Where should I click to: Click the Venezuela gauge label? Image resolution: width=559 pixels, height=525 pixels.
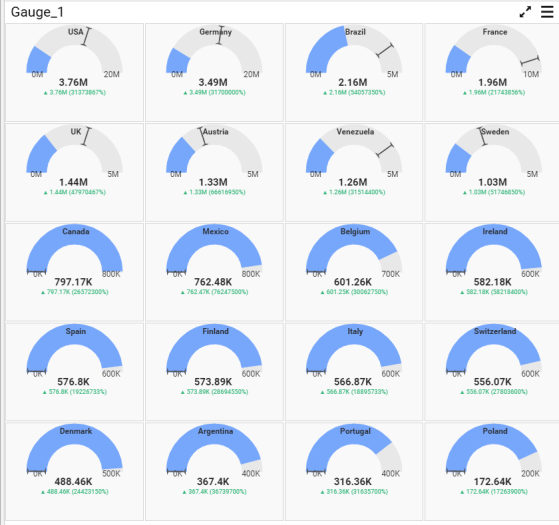click(355, 132)
